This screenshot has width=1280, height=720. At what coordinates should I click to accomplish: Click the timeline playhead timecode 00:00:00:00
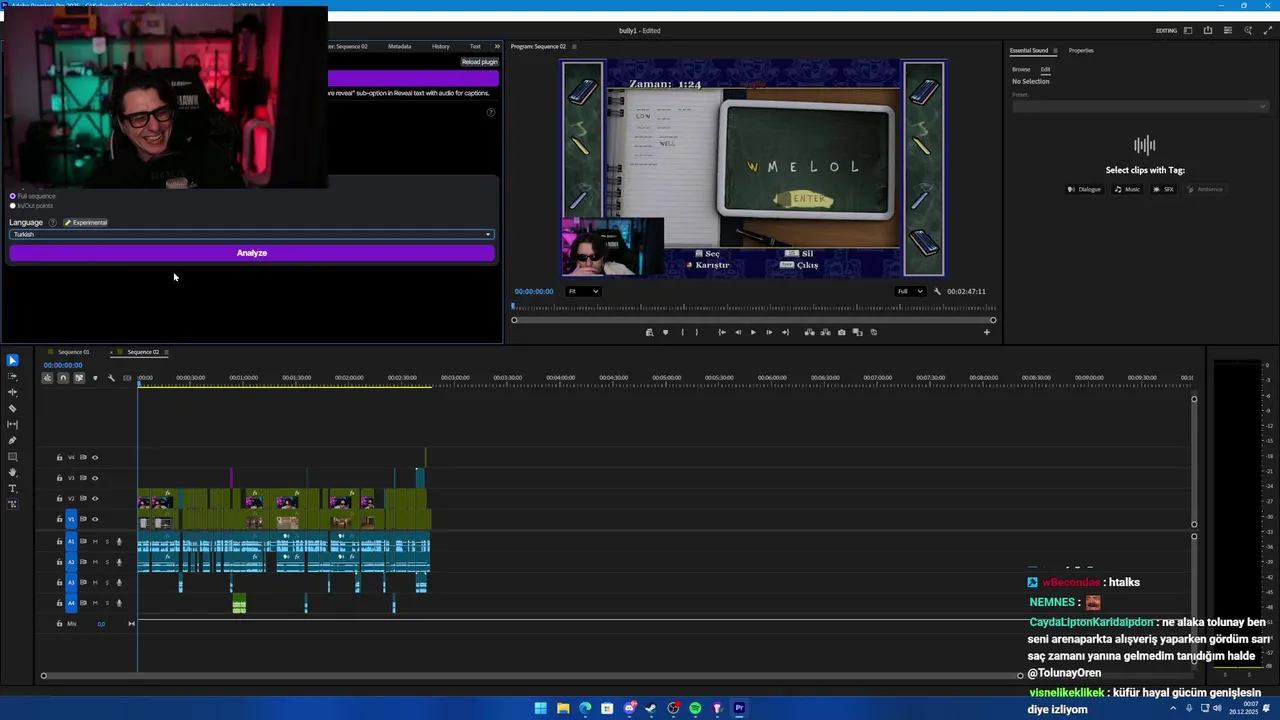point(62,365)
